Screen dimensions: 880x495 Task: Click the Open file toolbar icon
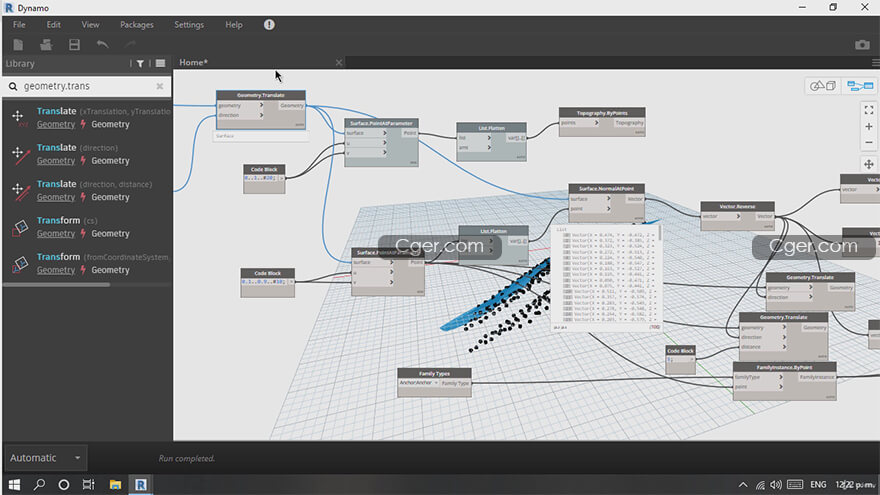[x=46, y=45]
